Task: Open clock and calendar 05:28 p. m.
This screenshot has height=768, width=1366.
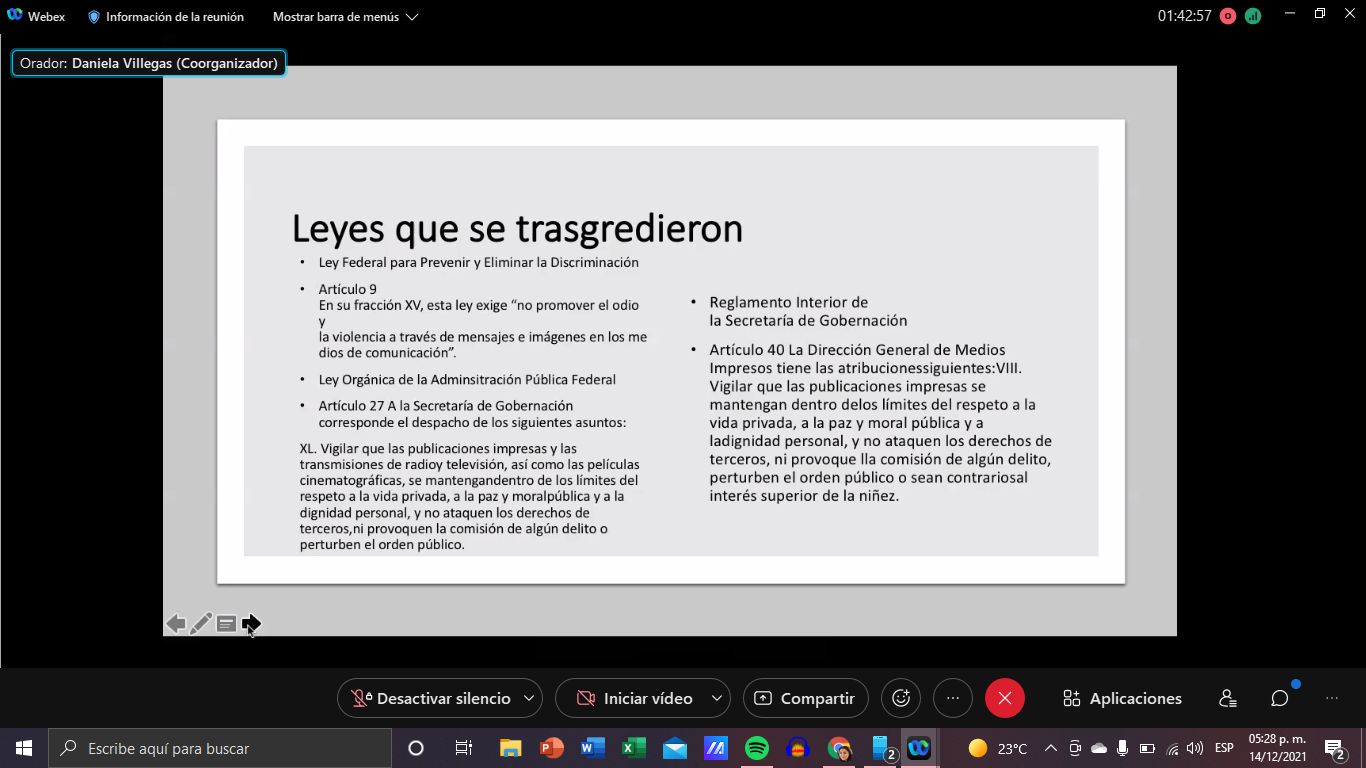Action: point(1277,748)
